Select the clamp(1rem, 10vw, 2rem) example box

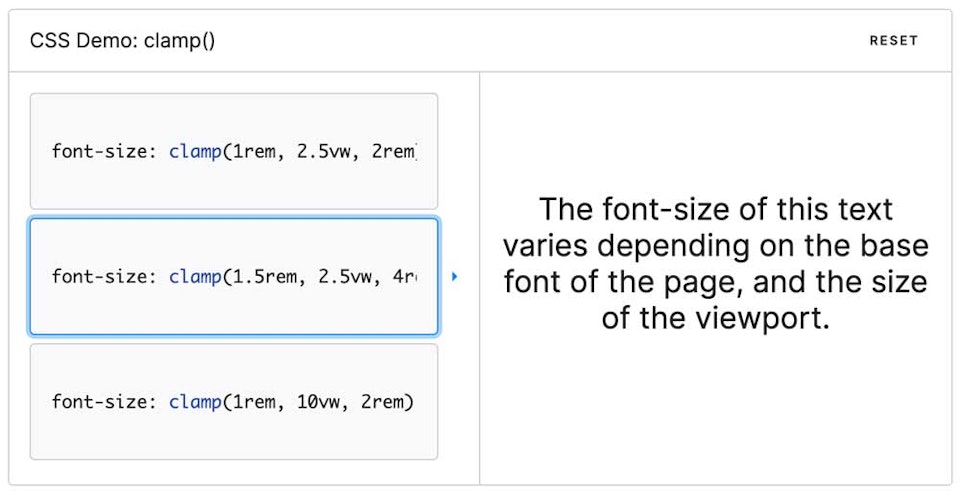coord(234,401)
